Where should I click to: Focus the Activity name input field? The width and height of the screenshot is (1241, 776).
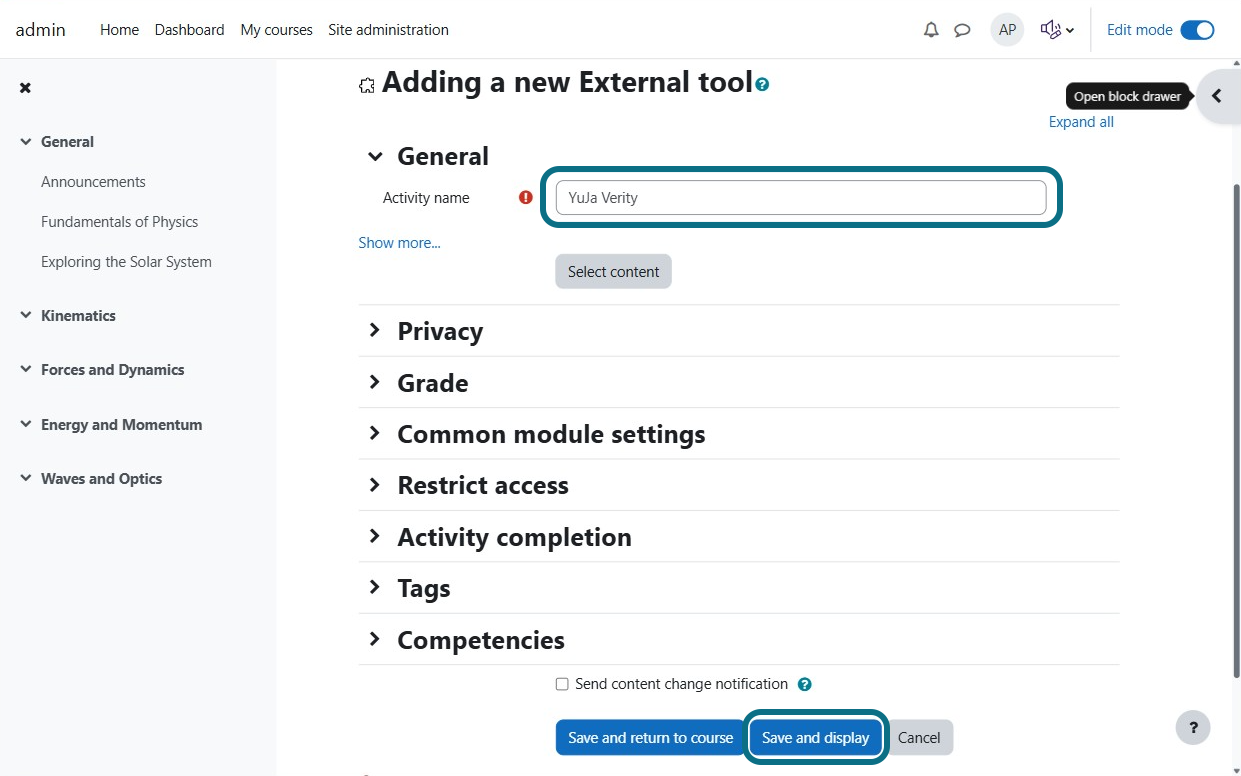[x=801, y=197]
